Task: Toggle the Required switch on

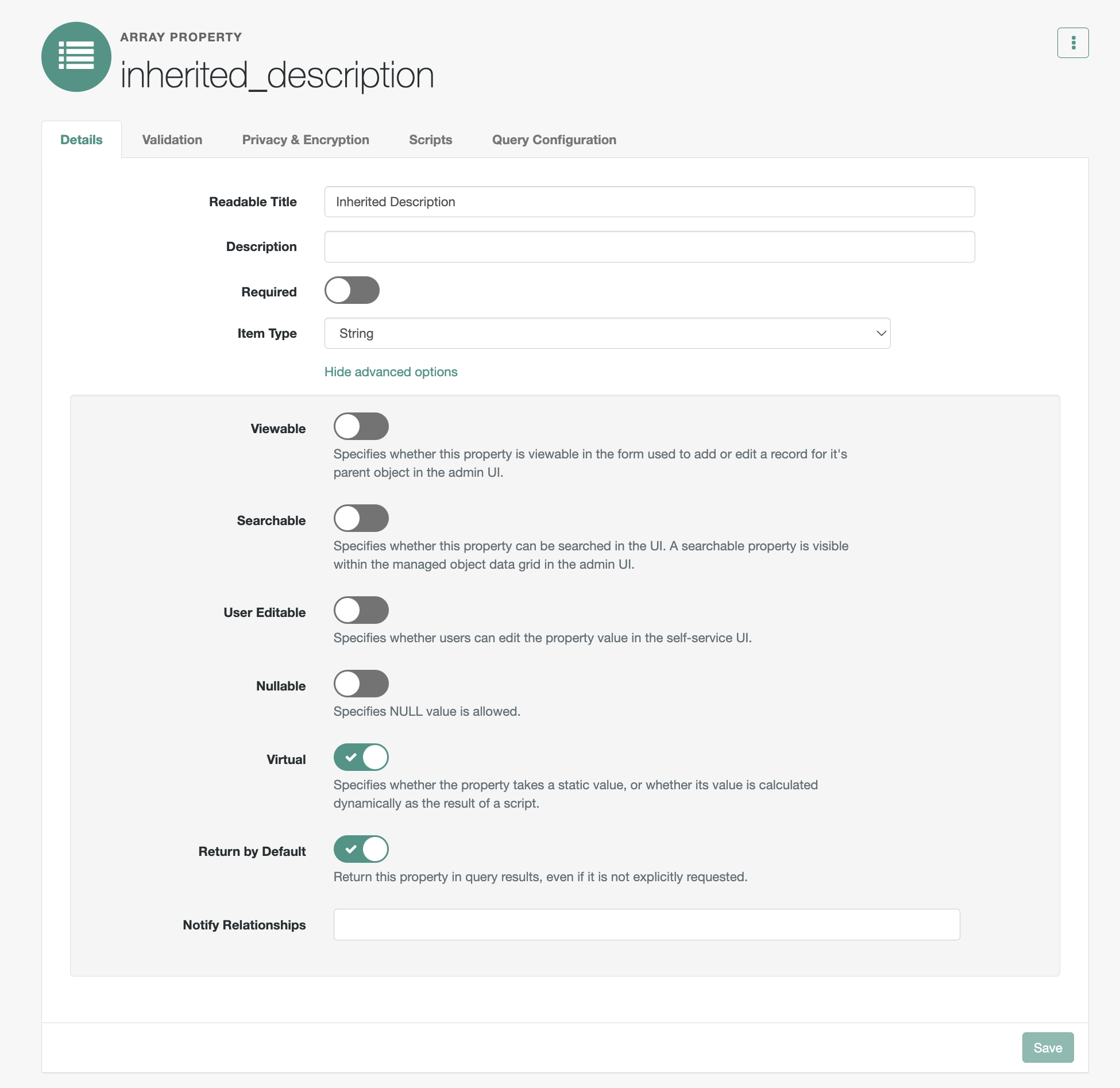Action: point(352,291)
